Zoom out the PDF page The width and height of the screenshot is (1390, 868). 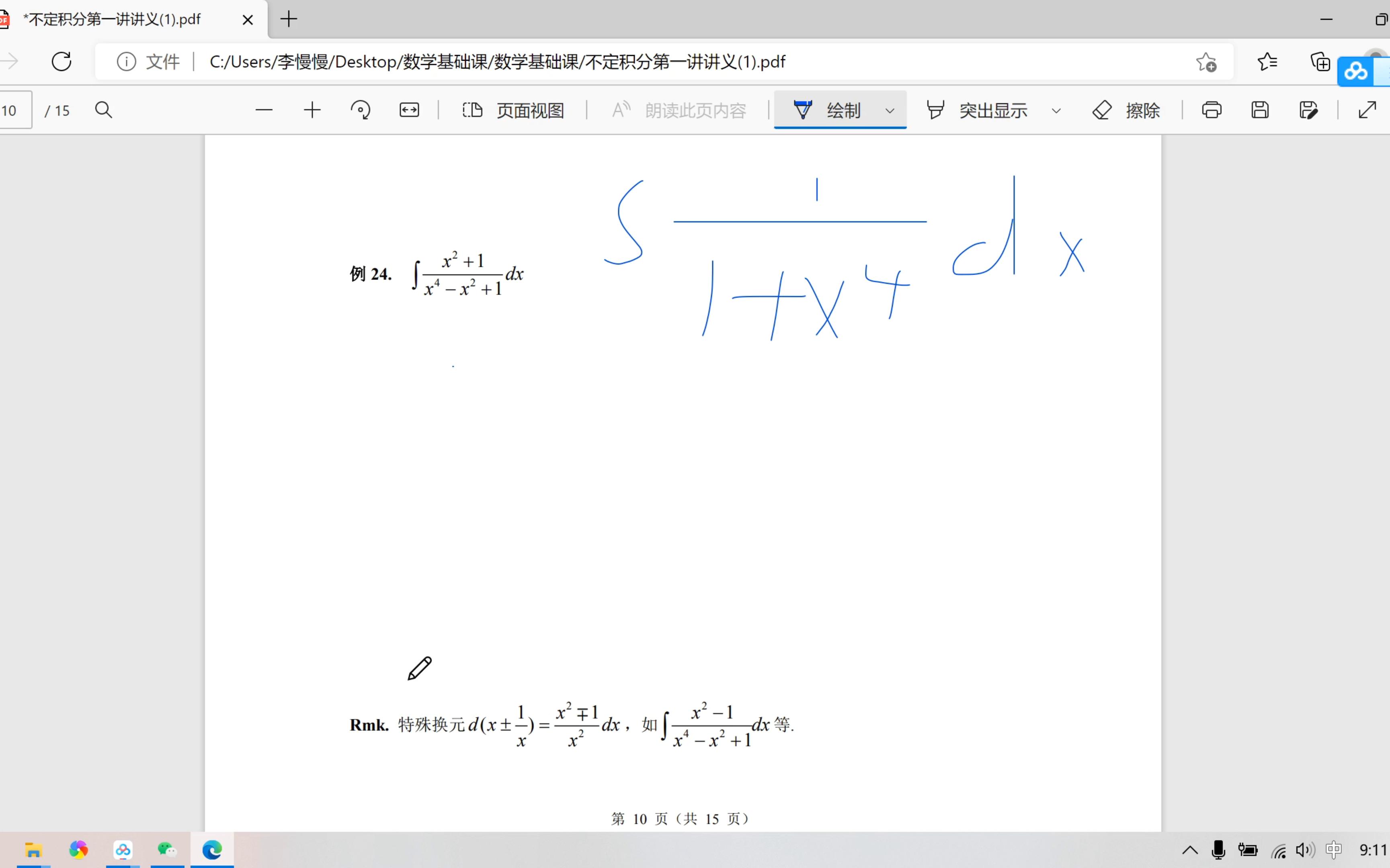pyautogui.click(x=264, y=110)
